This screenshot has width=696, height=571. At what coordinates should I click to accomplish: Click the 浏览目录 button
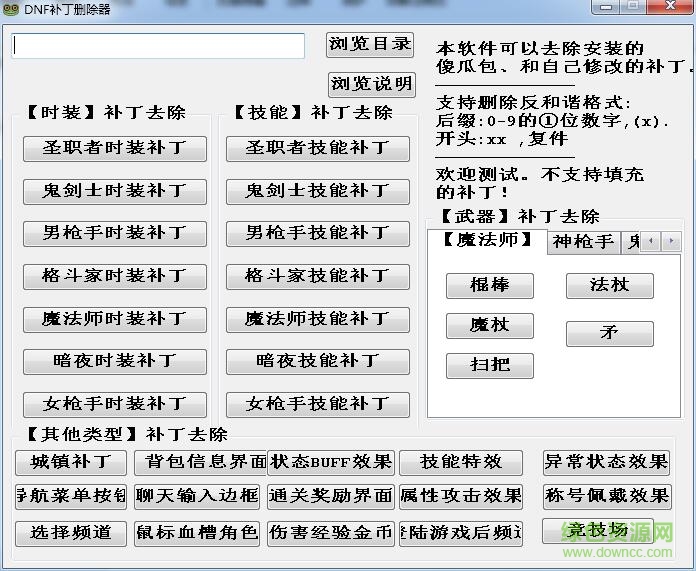370,44
